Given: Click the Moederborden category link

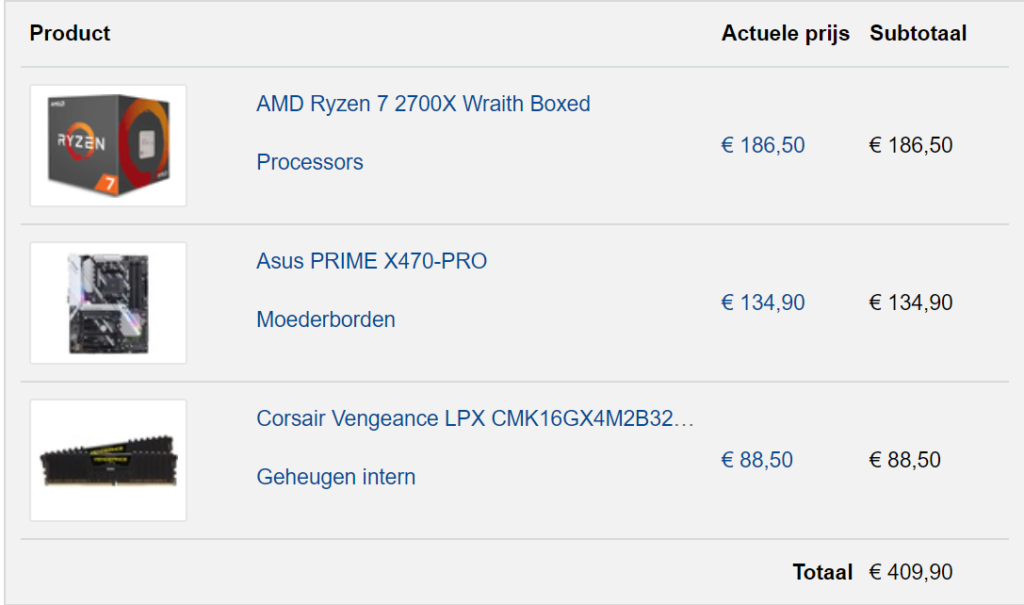Looking at the screenshot, I should pyautogui.click(x=326, y=319).
